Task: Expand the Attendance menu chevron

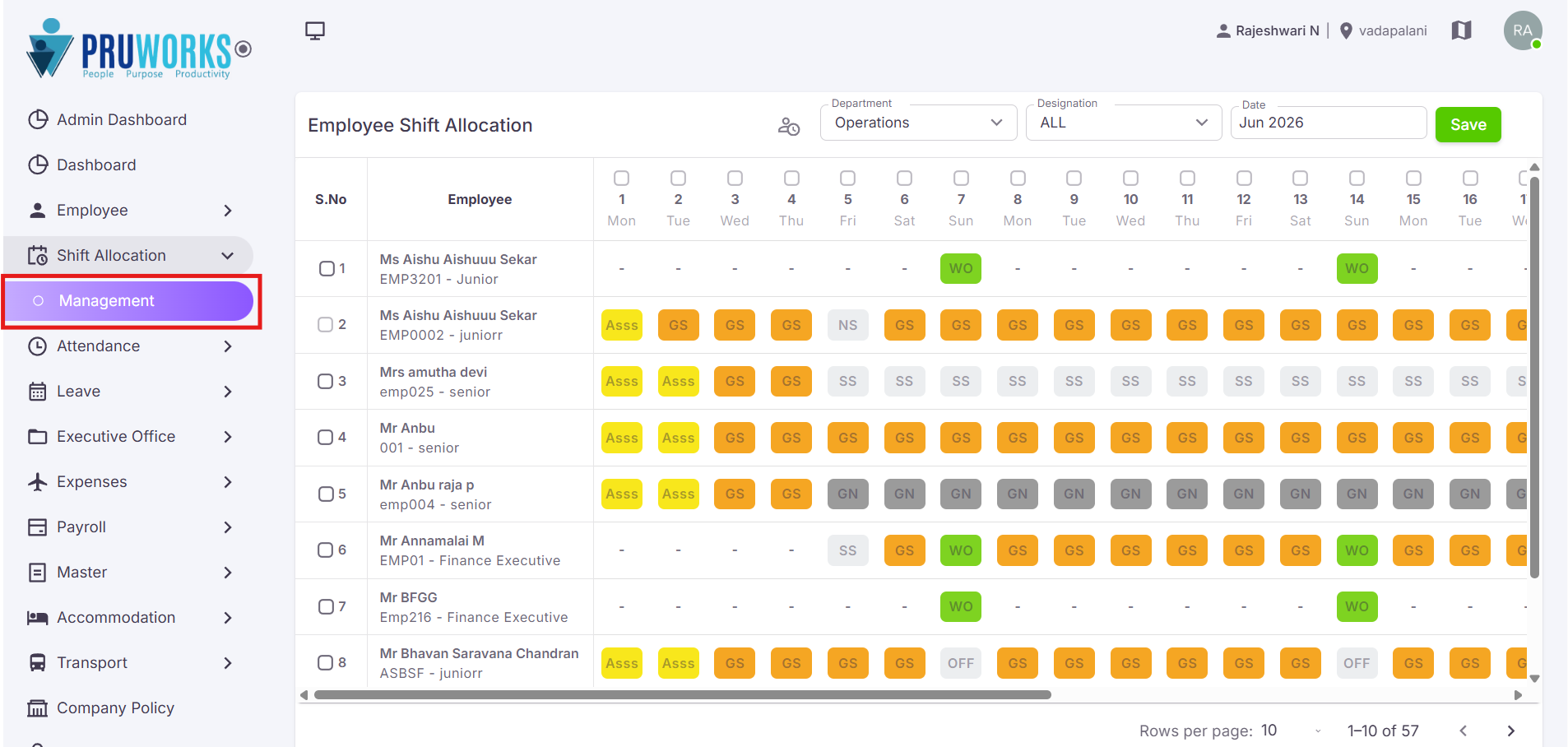Action: 228,346
